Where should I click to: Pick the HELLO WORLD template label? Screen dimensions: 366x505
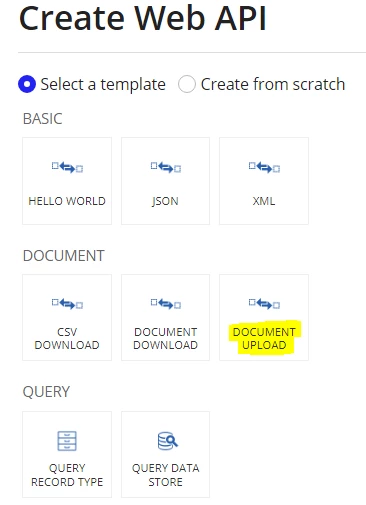67,201
